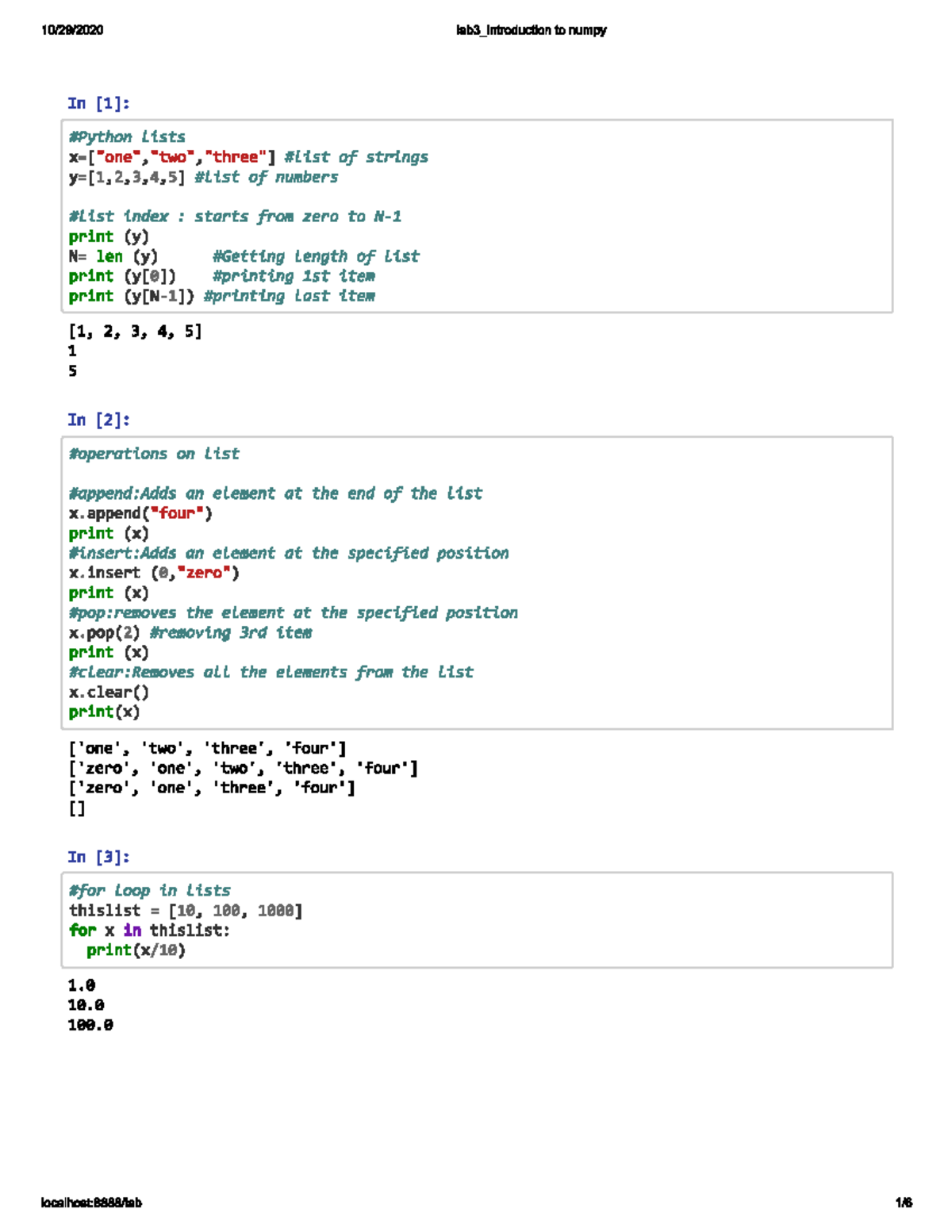Click the 'In [1]:' cell prompt
The width and height of the screenshot is (952, 1232).
click(98, 103)
